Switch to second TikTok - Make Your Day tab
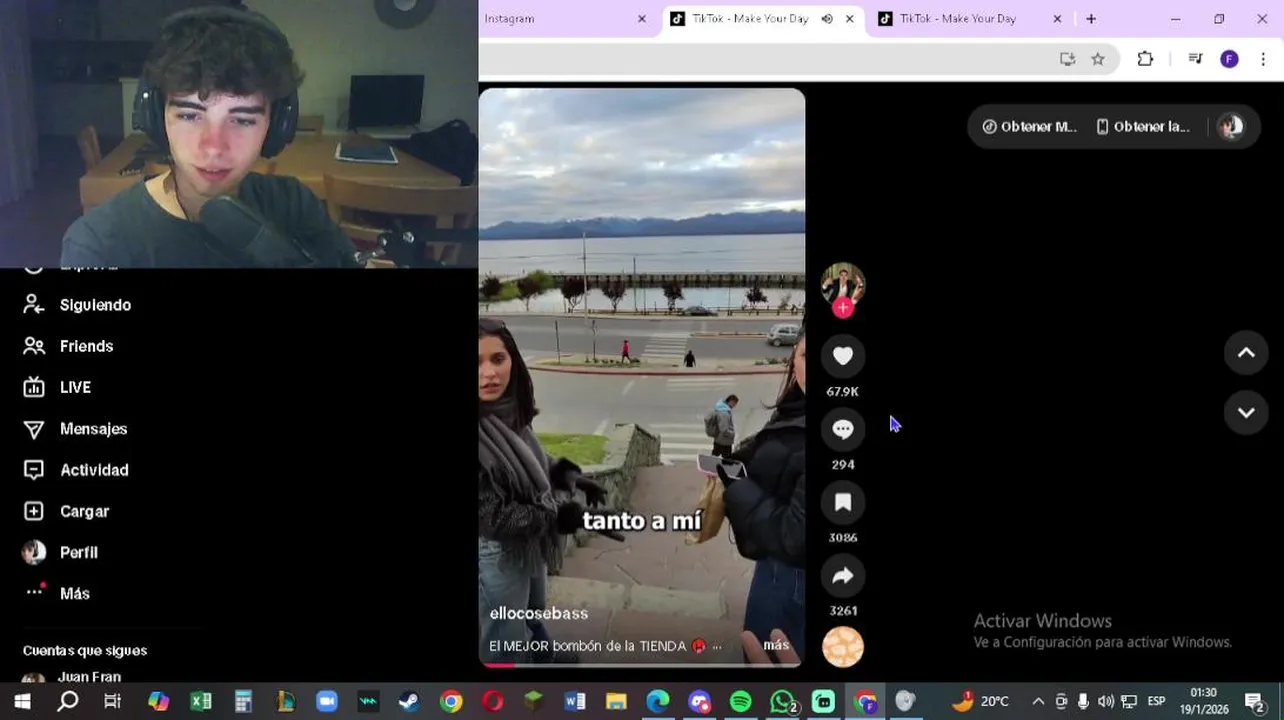Screen dimensions: 1284x720 click(x=958, y=18)
